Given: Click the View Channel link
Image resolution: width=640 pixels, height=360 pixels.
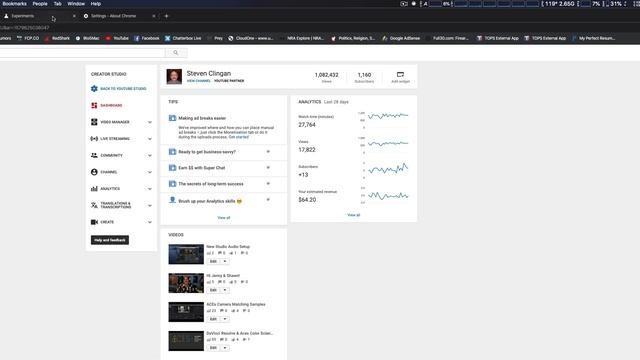Looking at the screenshot, I should [199, 81].
